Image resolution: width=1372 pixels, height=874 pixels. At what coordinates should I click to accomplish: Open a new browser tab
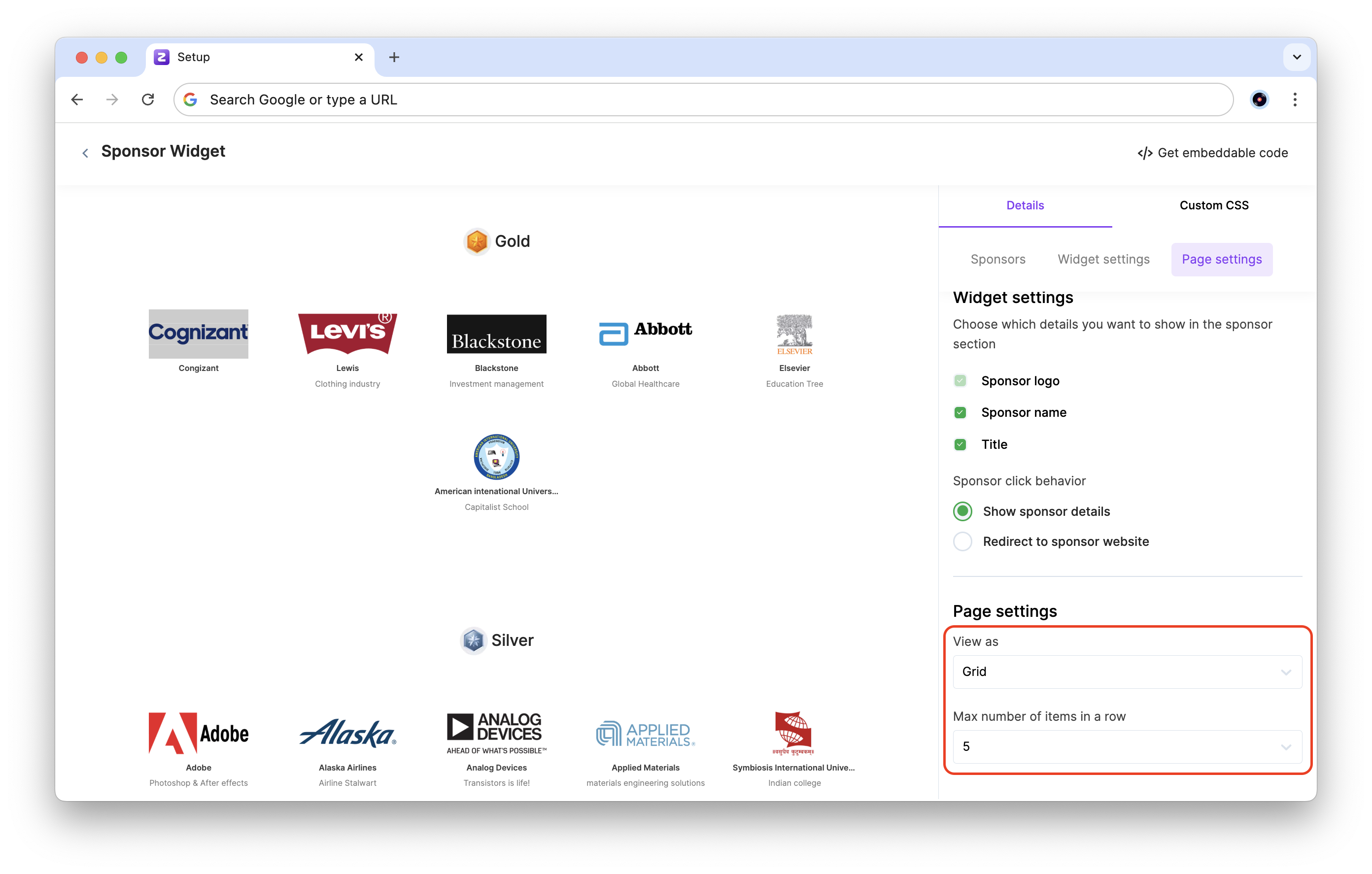394,57
